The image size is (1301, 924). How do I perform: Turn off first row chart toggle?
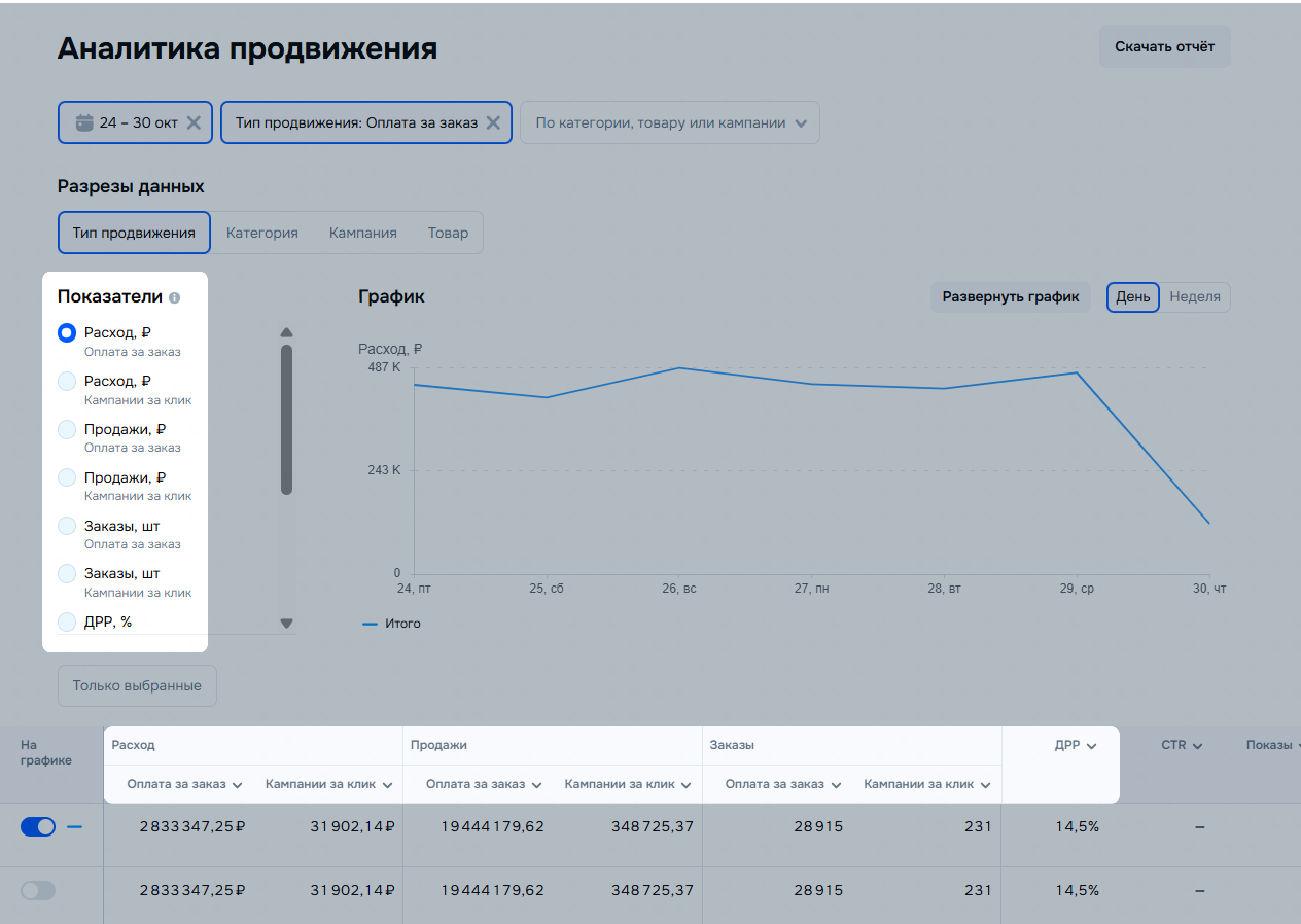[38, 827]
